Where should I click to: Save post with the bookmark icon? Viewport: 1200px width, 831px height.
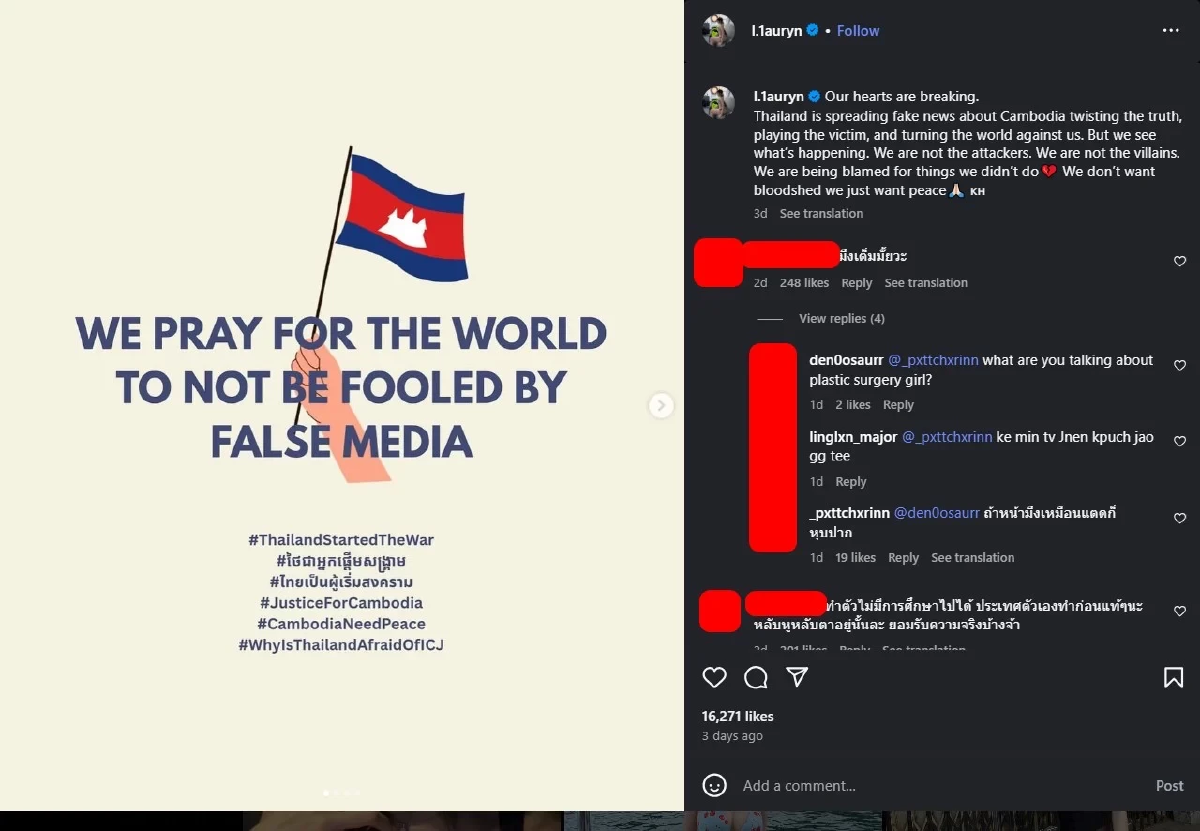pyautogui.click(x=1173, y=678)
